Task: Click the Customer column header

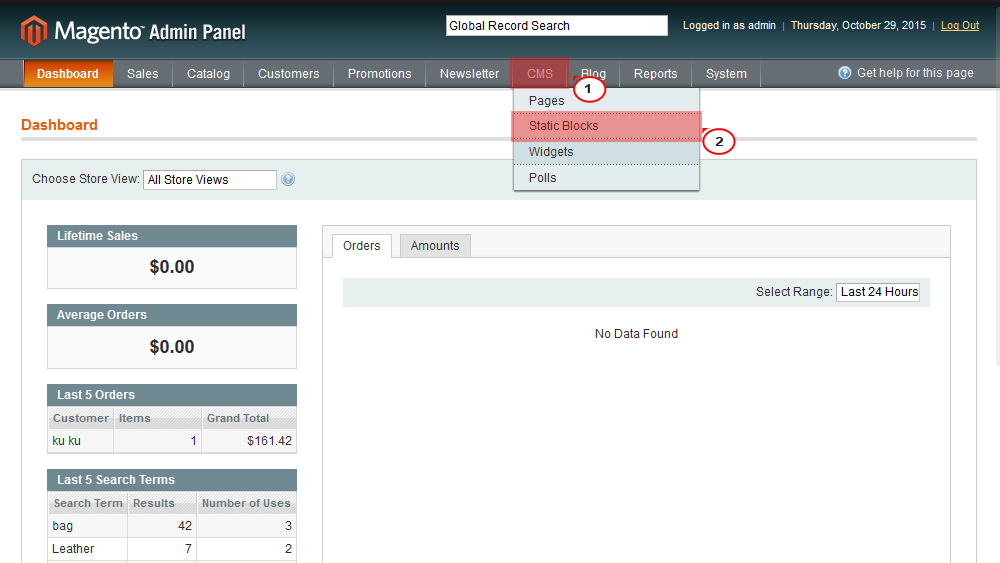Action: (x=80, y=418)
